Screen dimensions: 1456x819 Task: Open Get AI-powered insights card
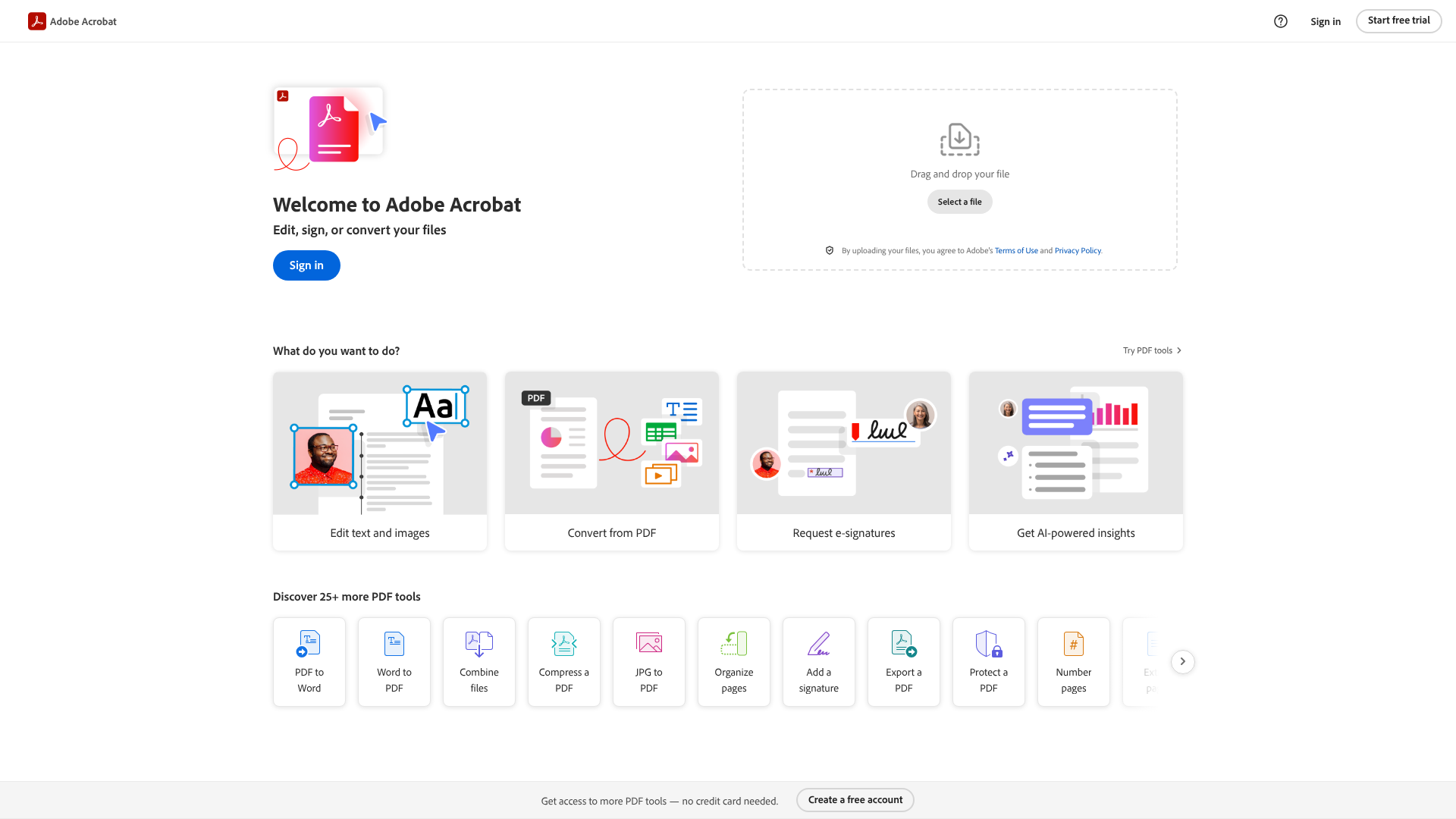[x=1075, y=460]
